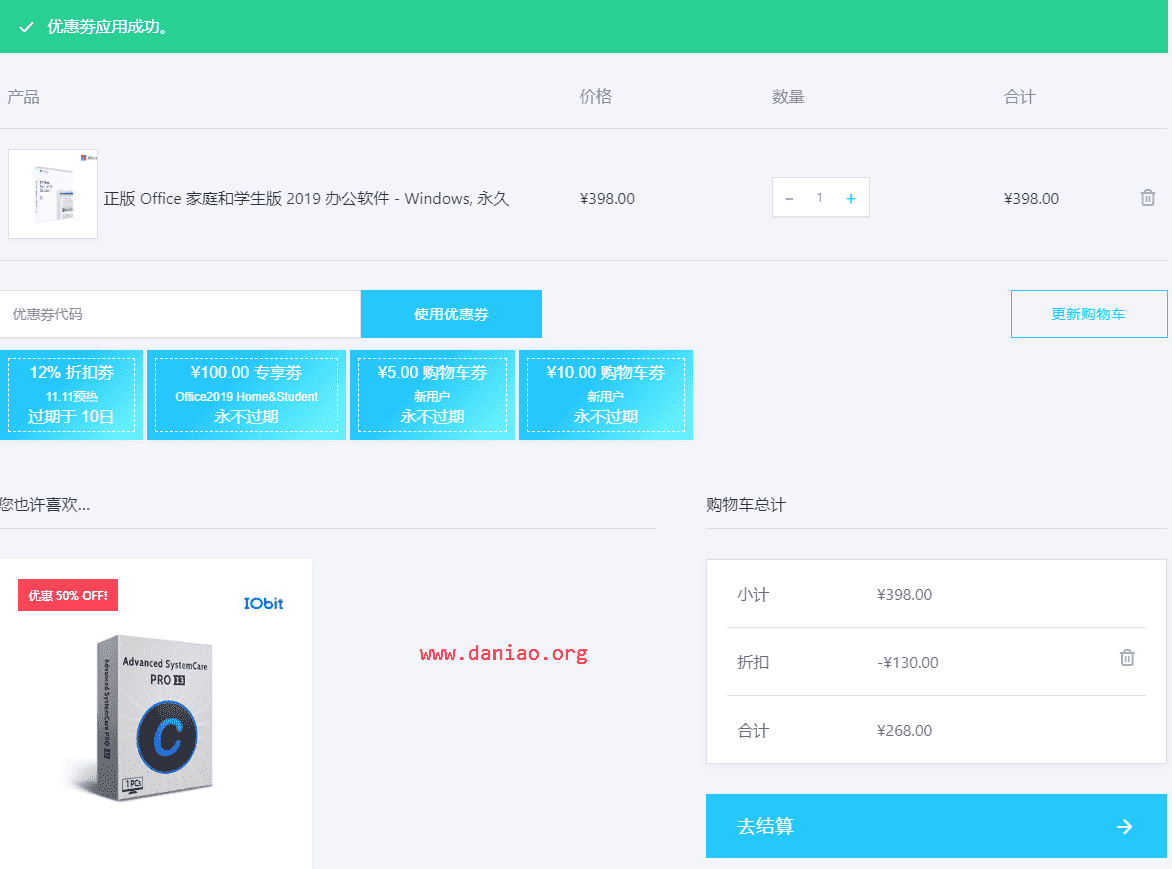Choose the ¥5.00 购物车券 coupon
Viewport: 1172px width, 869px height.
point(432,395)
